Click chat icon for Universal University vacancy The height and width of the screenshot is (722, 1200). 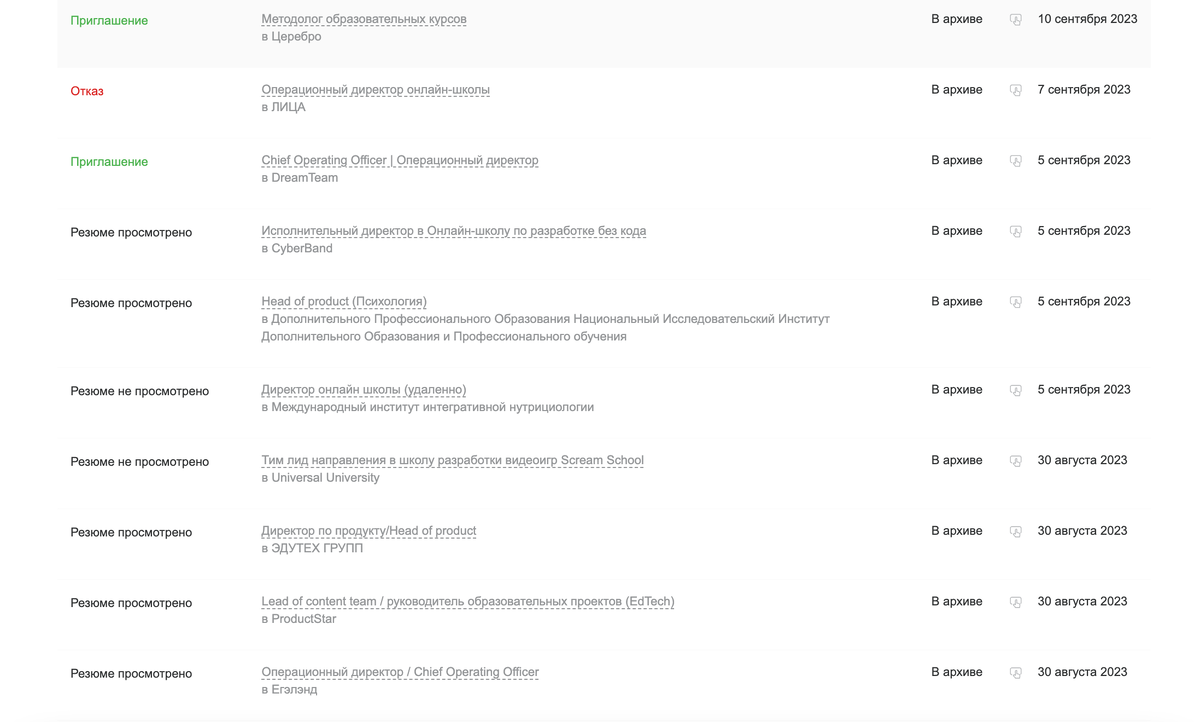click(x=1015, y=461)
